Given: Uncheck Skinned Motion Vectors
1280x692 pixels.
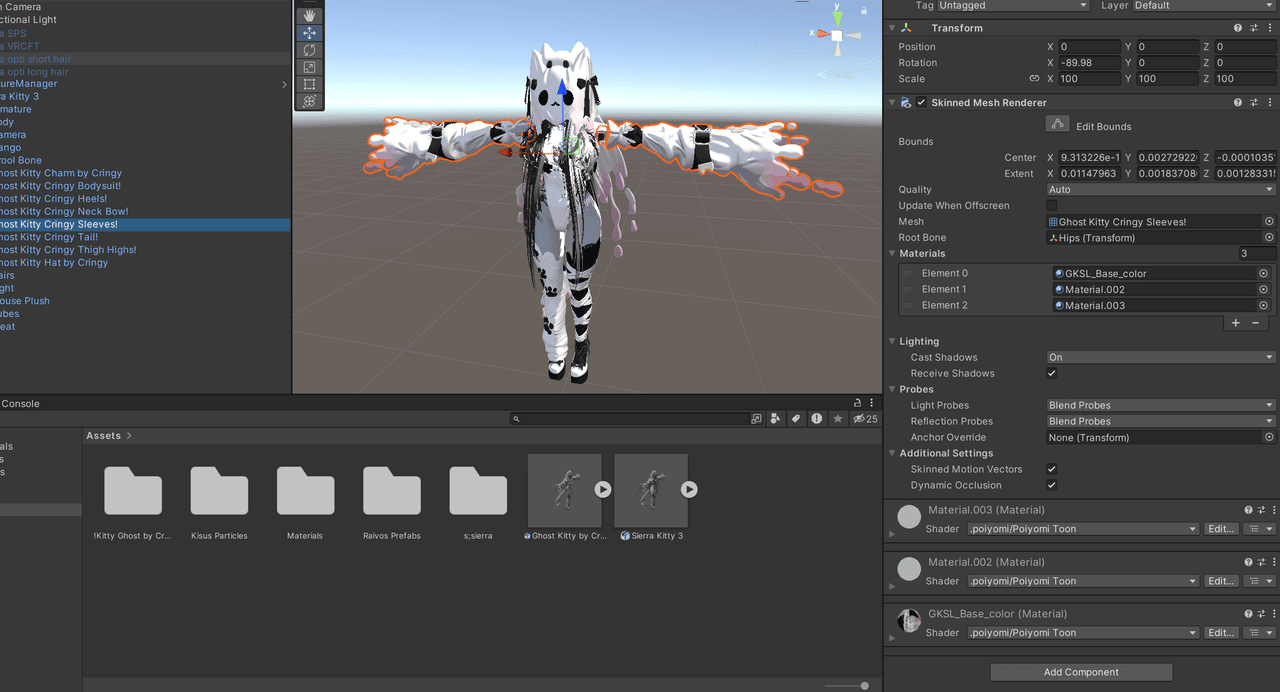Looking at the screenshot, I should tap(1052, 469).
